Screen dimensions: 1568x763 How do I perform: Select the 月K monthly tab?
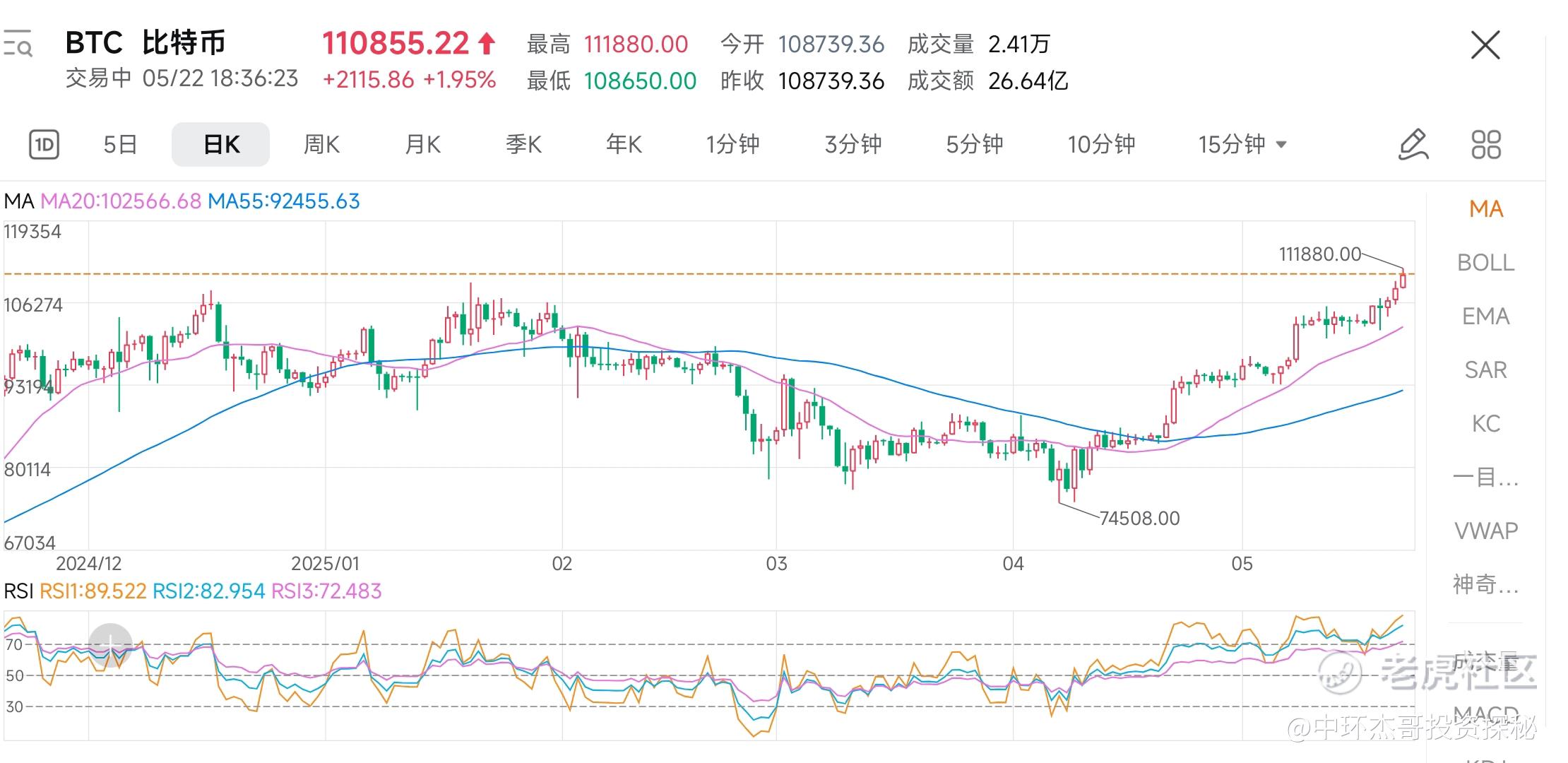[422, 145]
